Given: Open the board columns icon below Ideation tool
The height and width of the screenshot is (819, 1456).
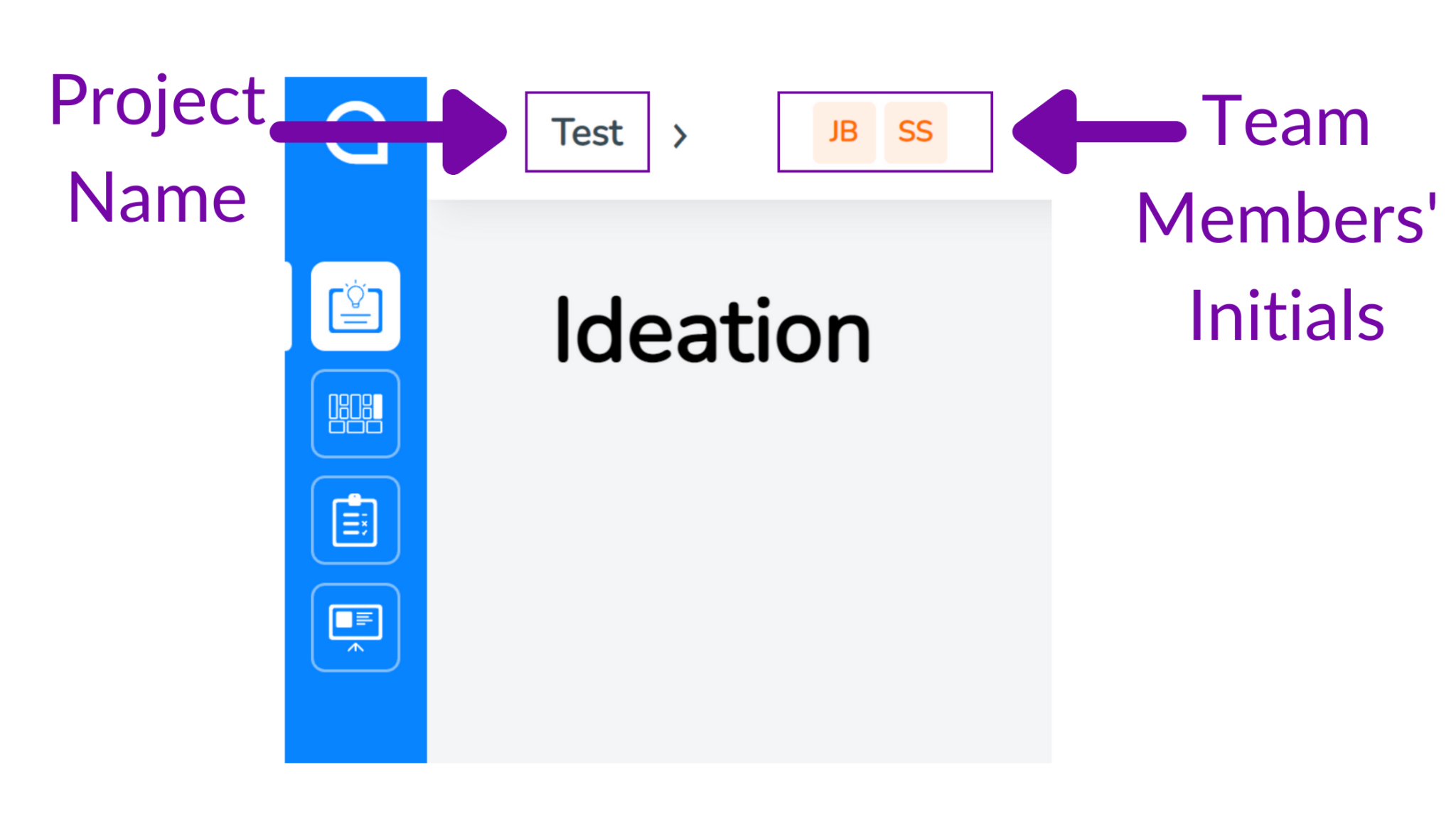Looking at the screenshot, I should (355, 413).
